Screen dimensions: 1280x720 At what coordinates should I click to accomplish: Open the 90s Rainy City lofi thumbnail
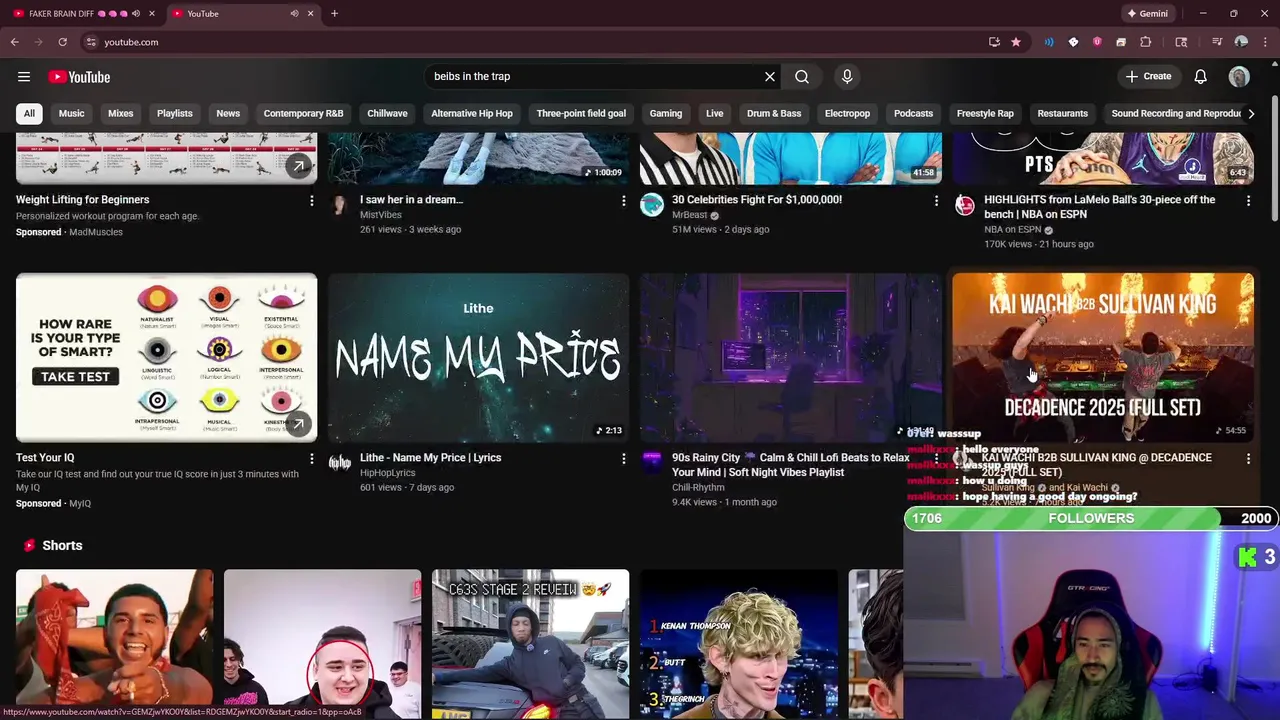[x=790, y=357]
